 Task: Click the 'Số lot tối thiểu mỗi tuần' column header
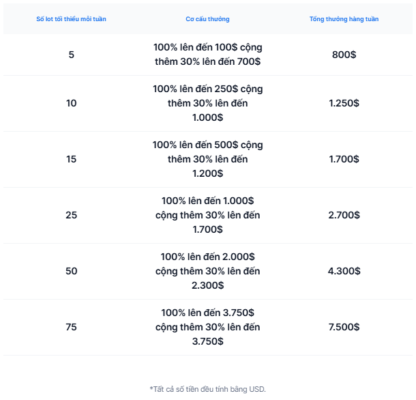[x=71, y=19]
